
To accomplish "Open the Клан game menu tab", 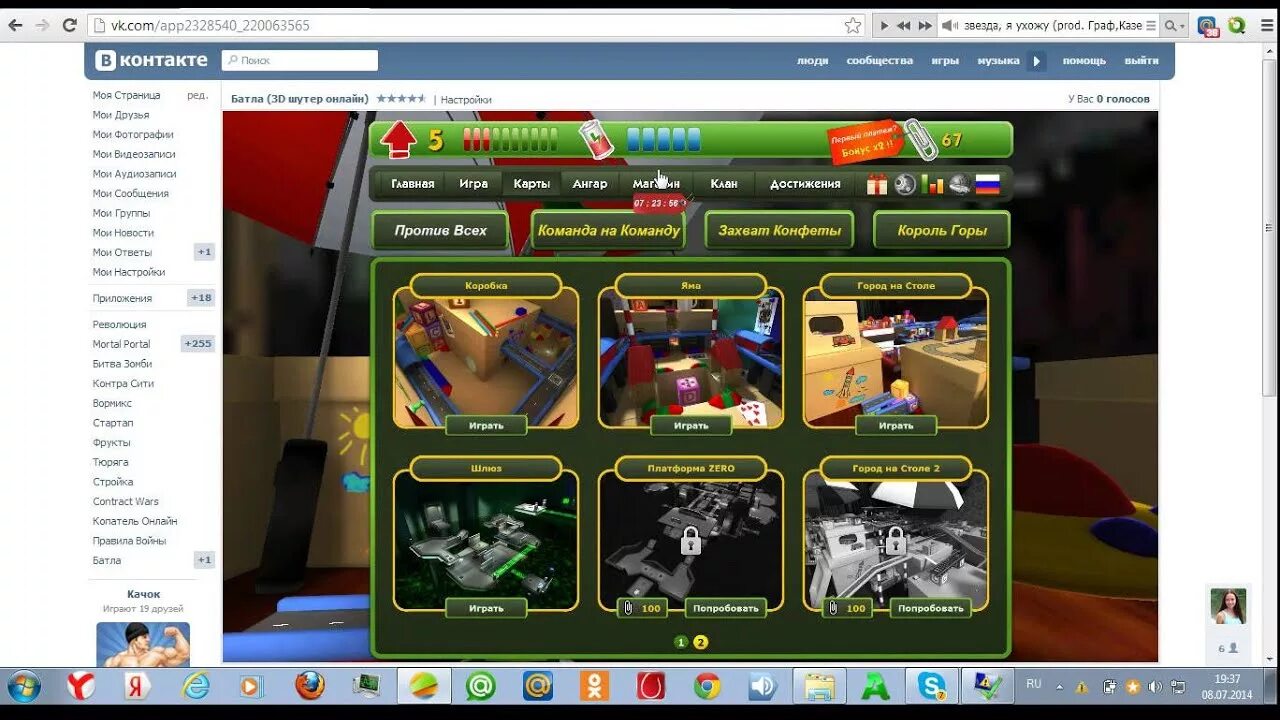I will (724, 184).
